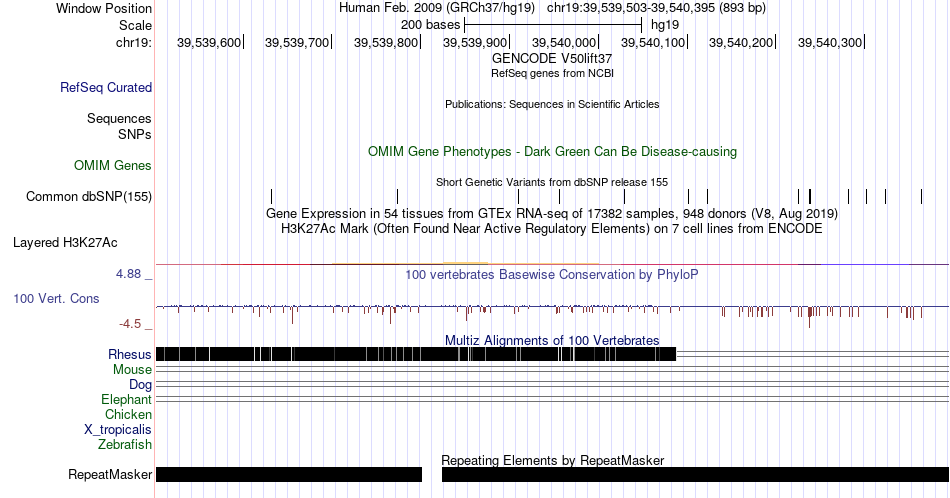Open Short Genetic Variants from dbSNP release 155
Image resolution: width=950 pixels, height=498 pixels.
tap(552, 182)
